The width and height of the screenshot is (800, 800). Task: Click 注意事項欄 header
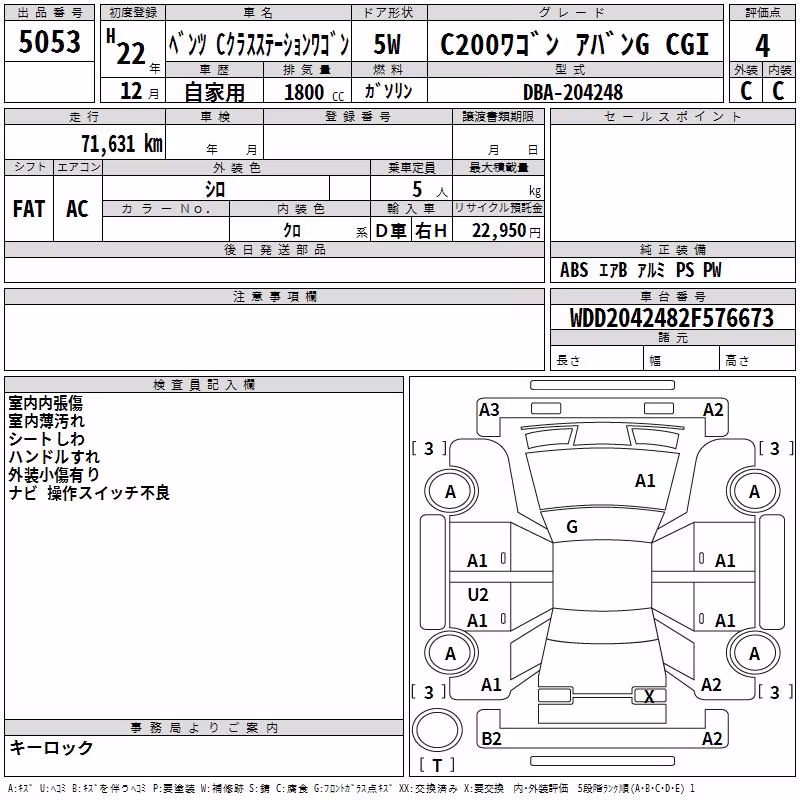[x=274, y=296]
